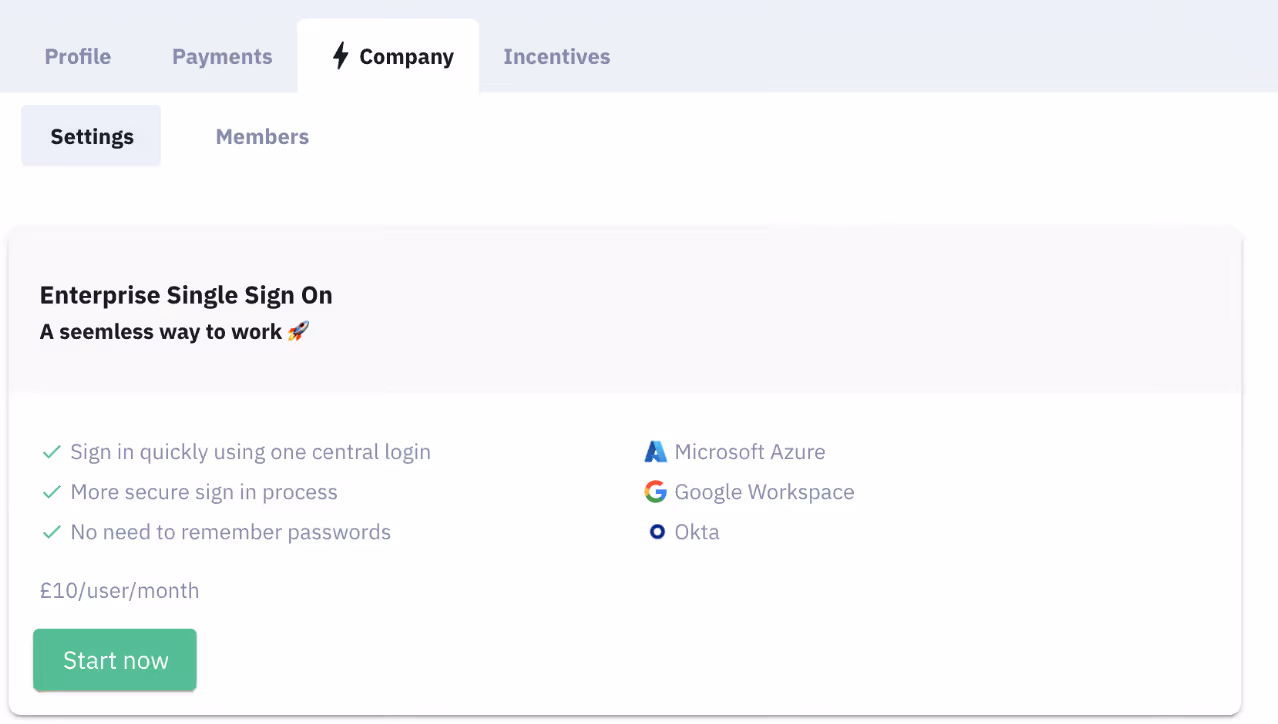Switch to the Incentives tab
This screenshot has height=724, width=1278.
(557, 56)
